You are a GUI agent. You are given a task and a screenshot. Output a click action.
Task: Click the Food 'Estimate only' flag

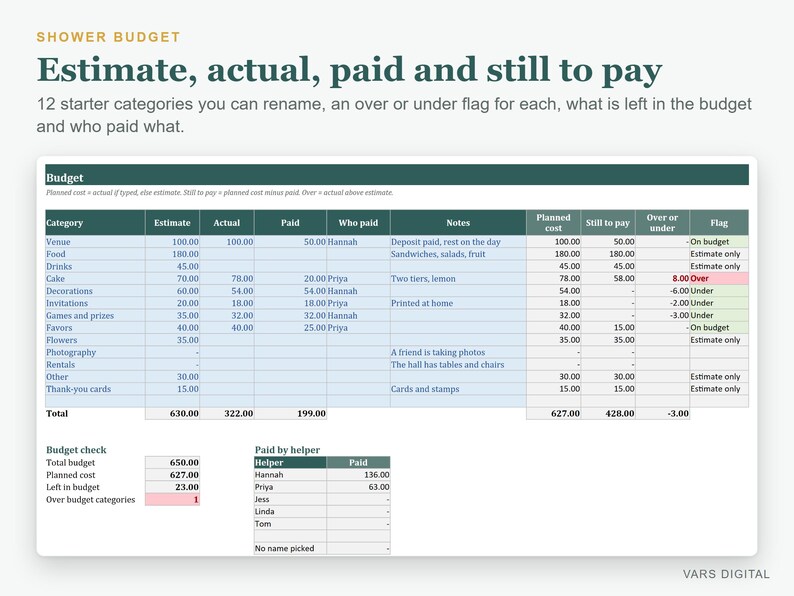pos(719,254)
